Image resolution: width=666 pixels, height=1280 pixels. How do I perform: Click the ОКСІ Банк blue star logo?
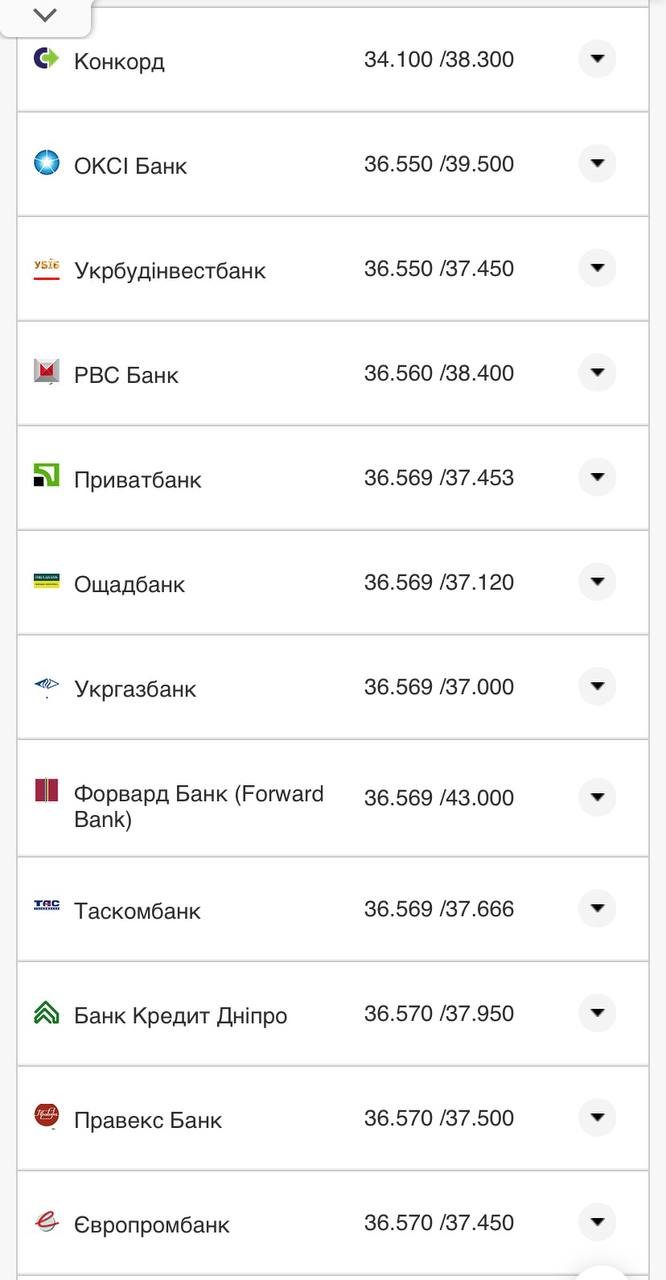click(47, 162)
